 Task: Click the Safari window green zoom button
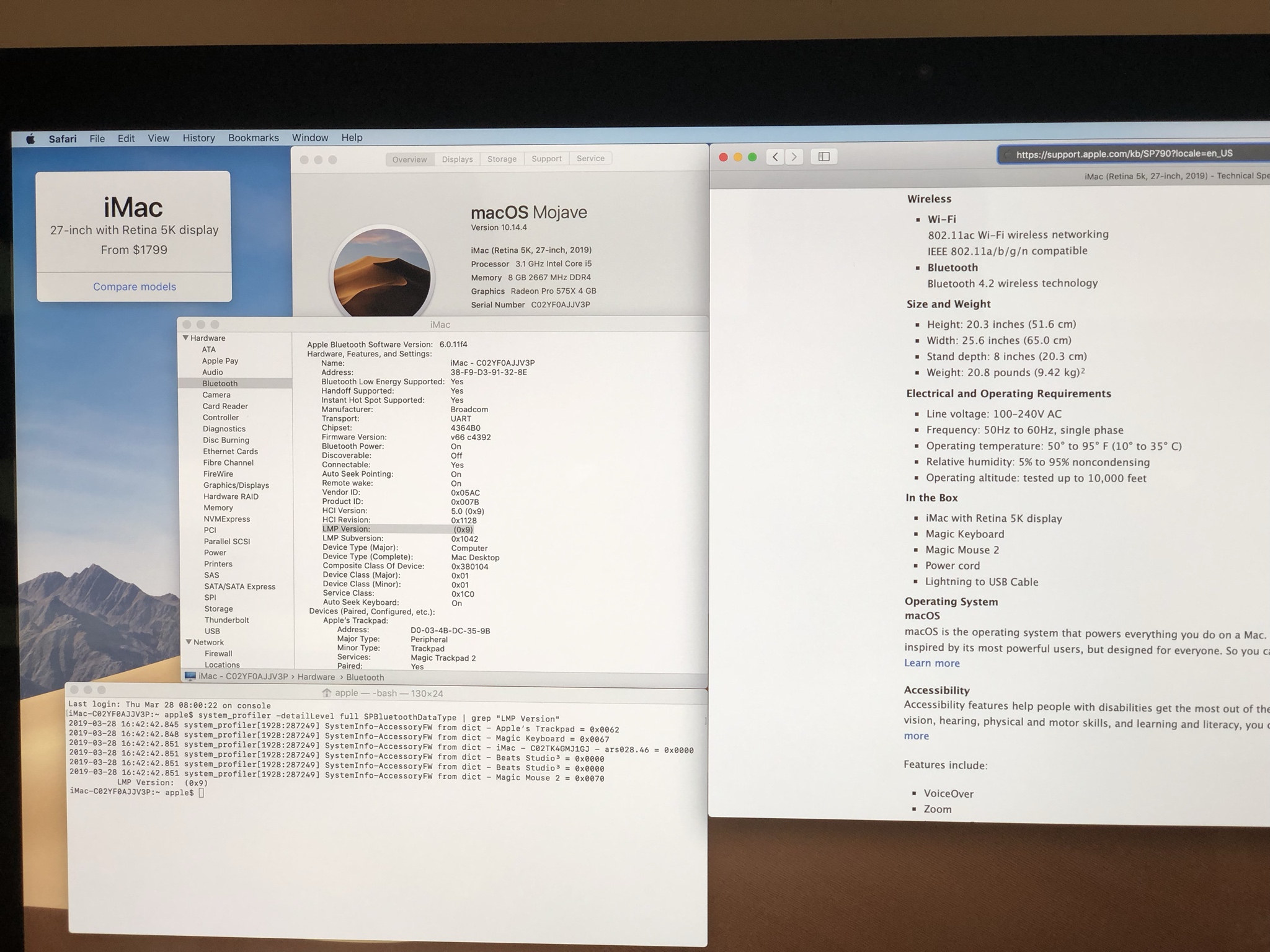tap(752, 157)
